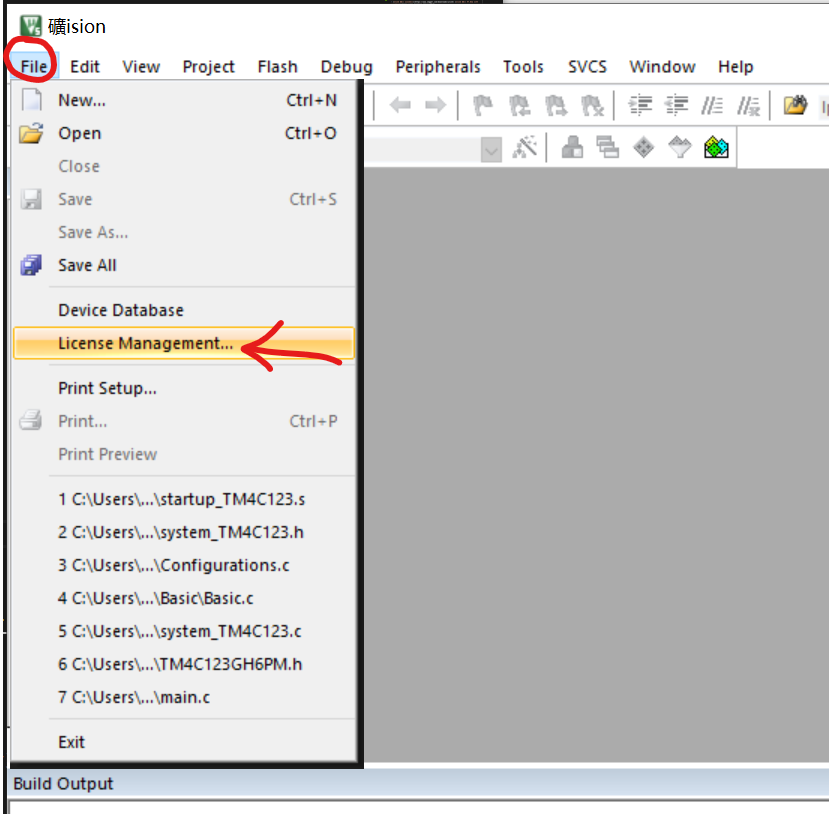This screenshot has width=829, height=814.
Task: Click the Select Software Packs icon
Action: [680, 148]
